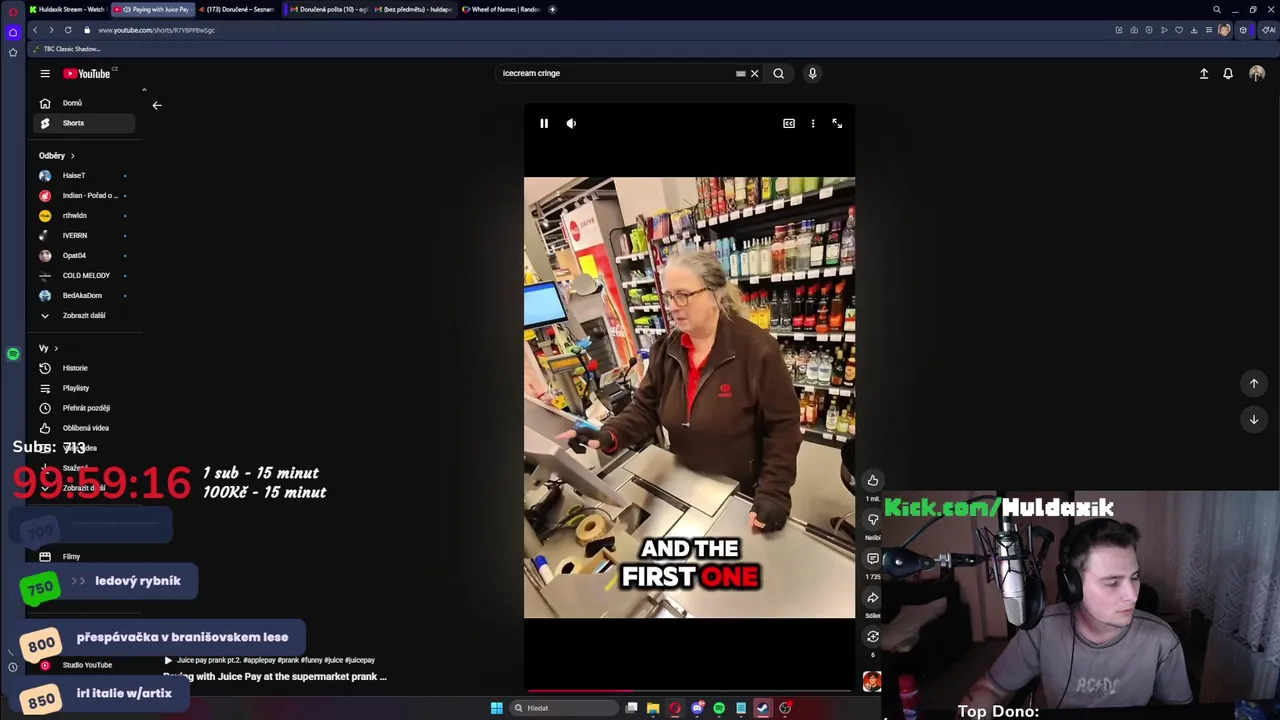Clear the YouTube search query
This screenshot has height=720, width=1280.
point(755,73)
